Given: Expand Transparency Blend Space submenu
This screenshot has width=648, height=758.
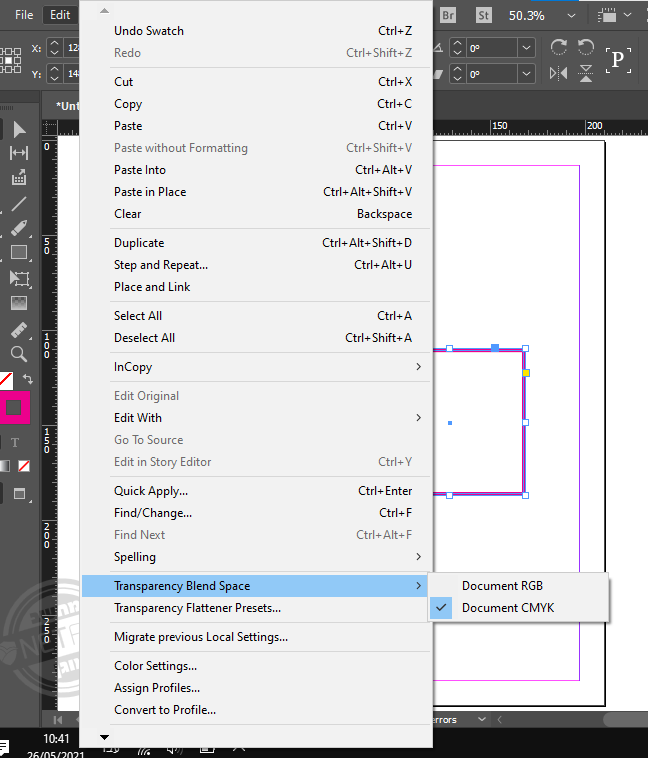Looking at the screenshot, I should click(x=255, y=586).
